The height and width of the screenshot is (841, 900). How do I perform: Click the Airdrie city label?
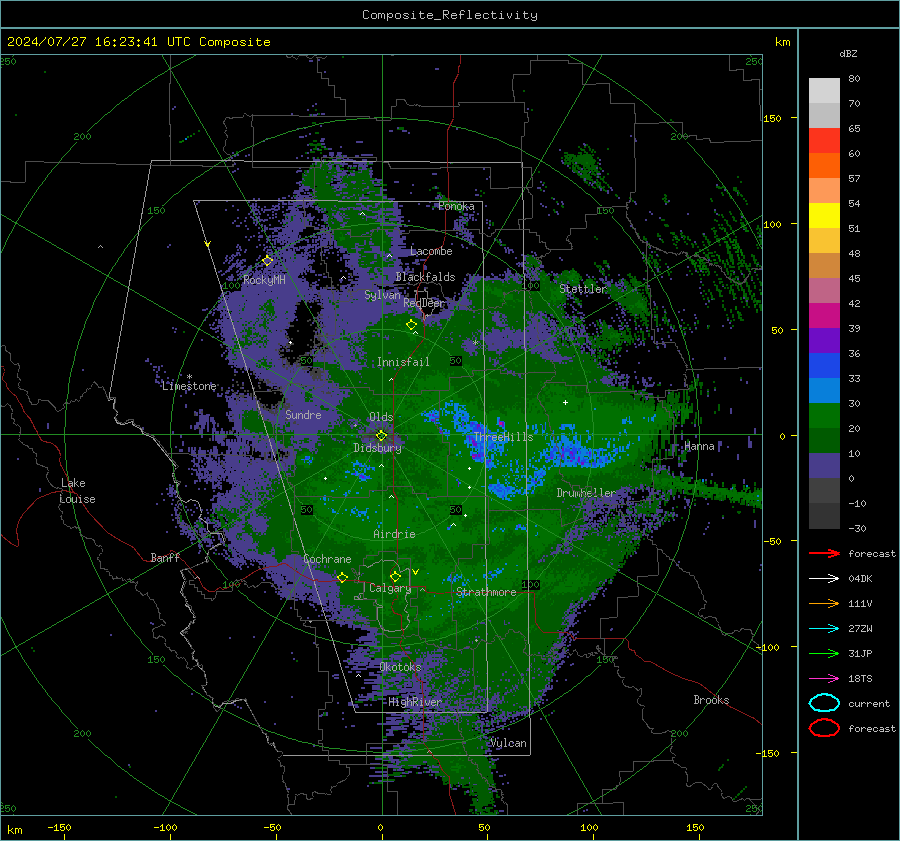click(394, 534)
